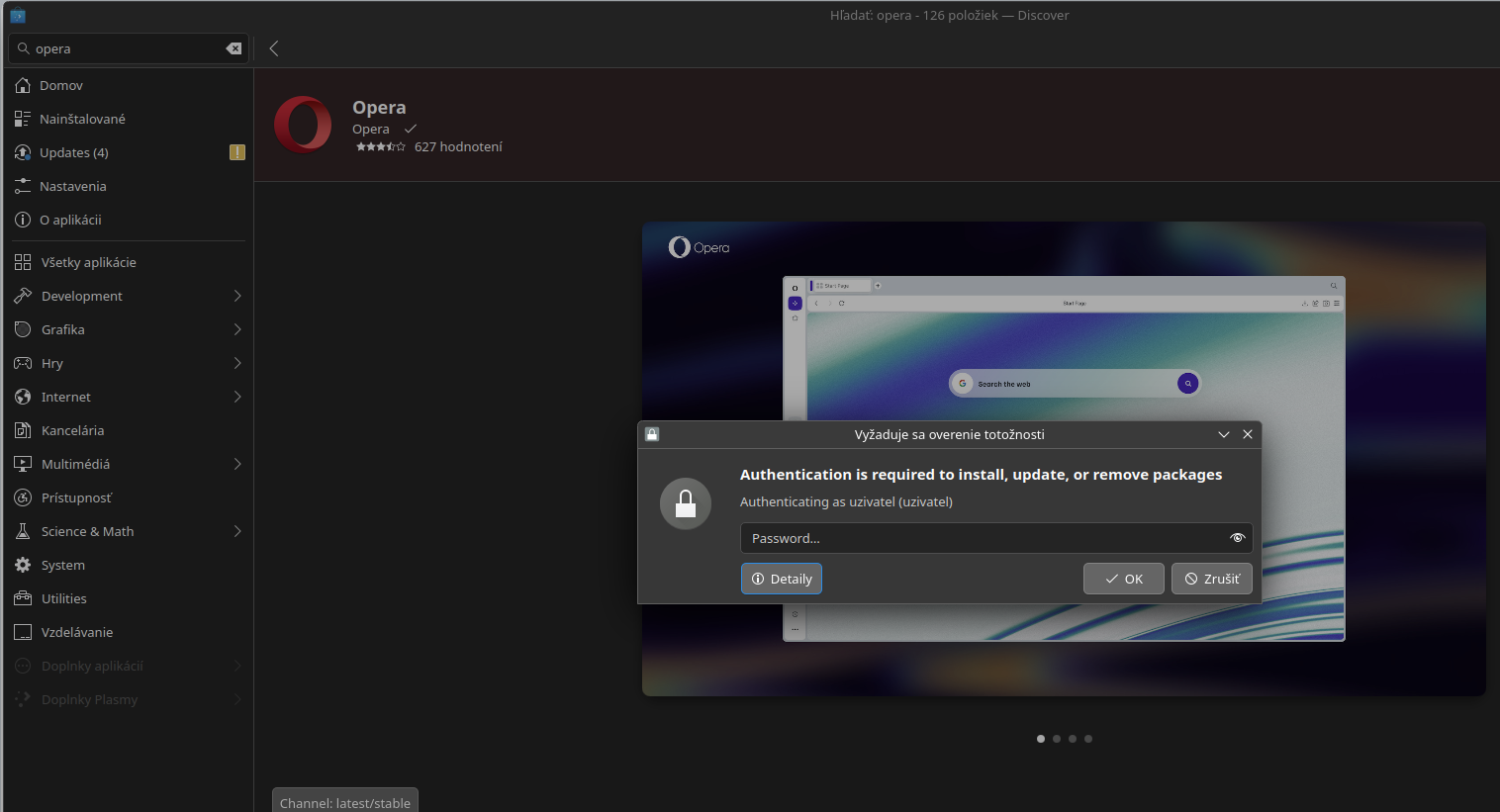Show password with eye icon
This screenshot has width=1500, height=812.
point(1237,538)
